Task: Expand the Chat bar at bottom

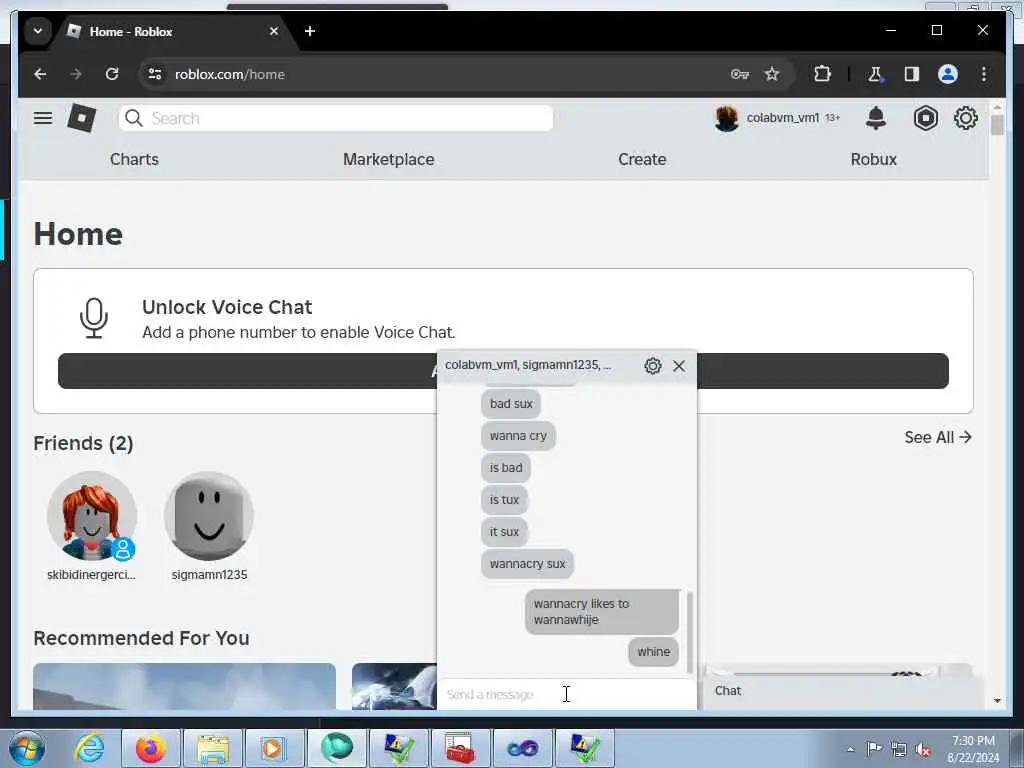Action: pyautogui.click(x=842, y=691)
